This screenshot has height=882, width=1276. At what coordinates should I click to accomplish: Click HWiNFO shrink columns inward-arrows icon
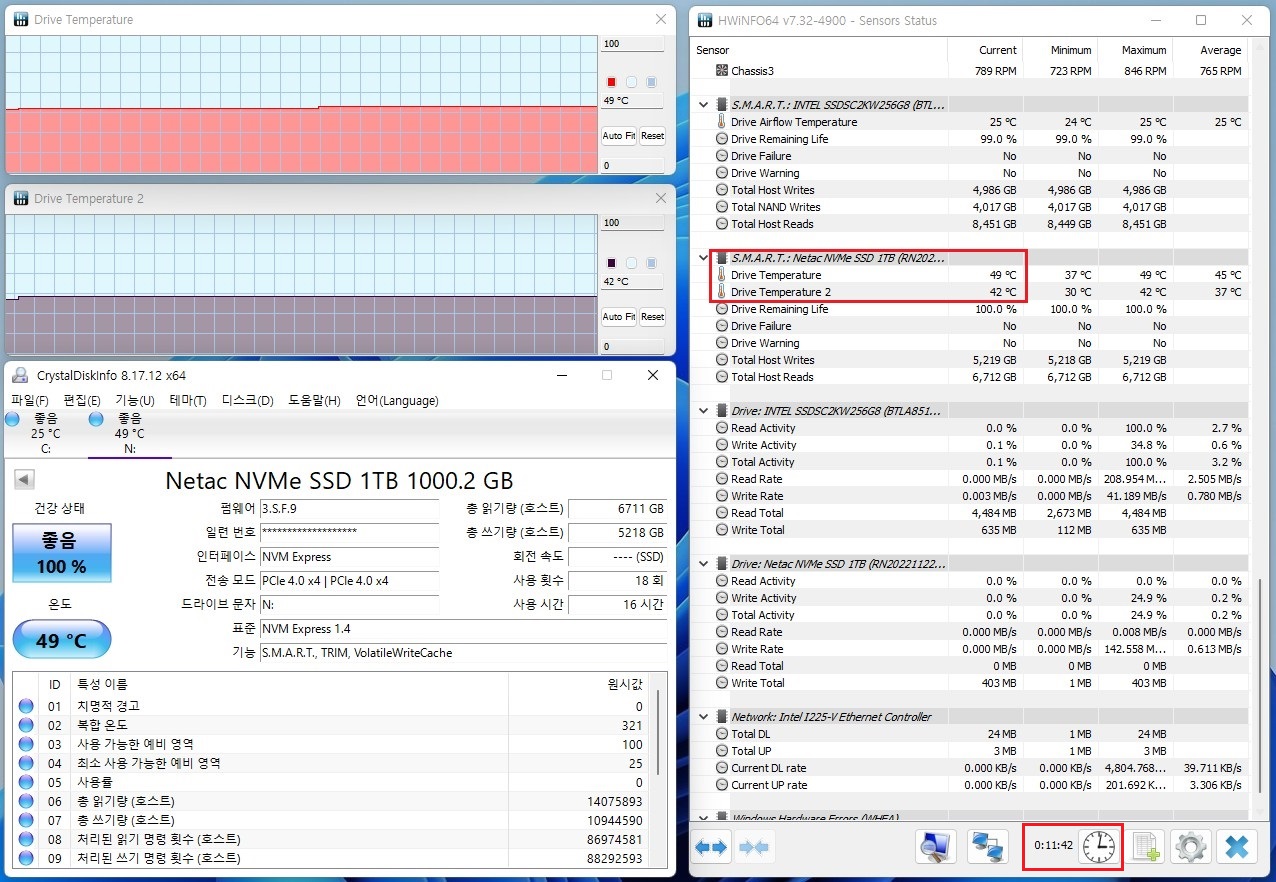pos(754,847)
